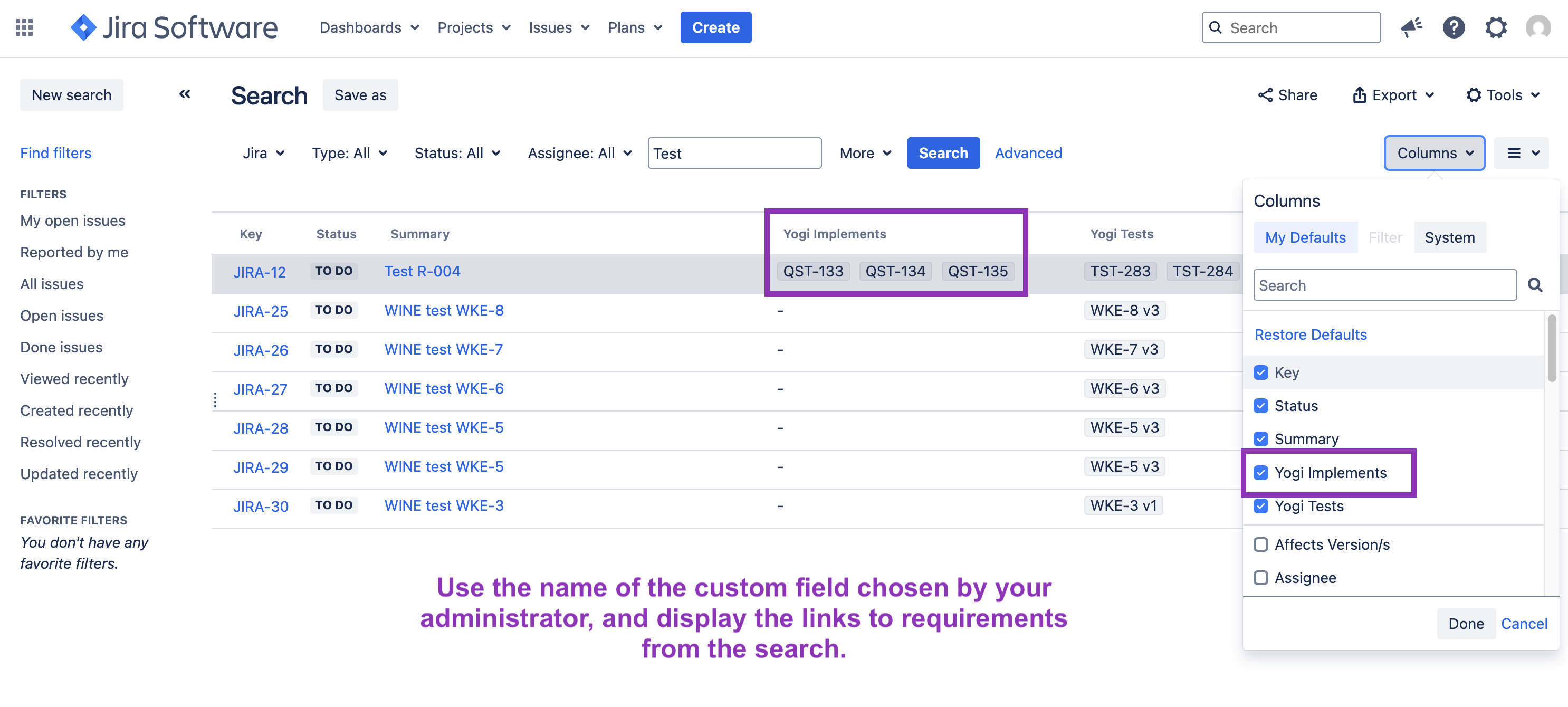Click the text search field containing Test

tap(734, 153)
